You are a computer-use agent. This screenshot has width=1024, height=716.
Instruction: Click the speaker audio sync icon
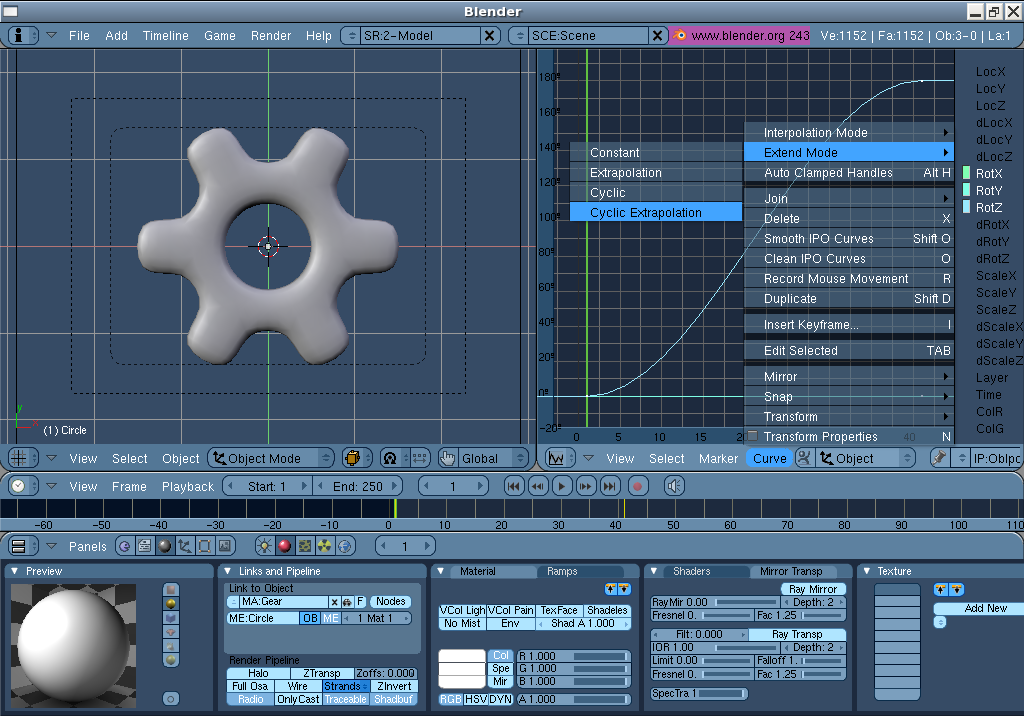[x=674, y=486]
